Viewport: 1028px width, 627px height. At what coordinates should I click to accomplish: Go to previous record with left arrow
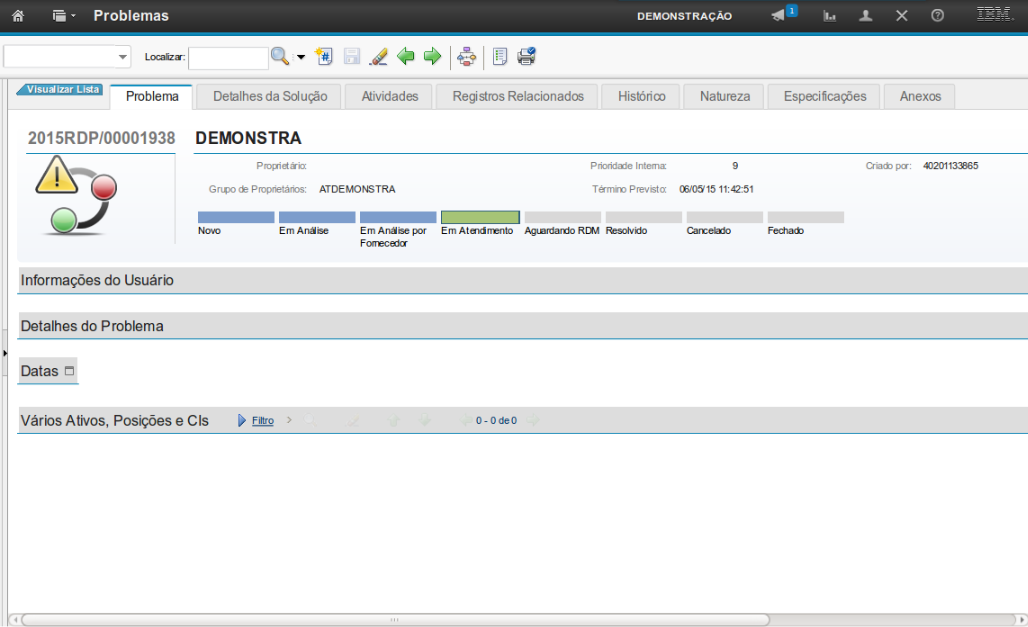(x=405, y=57)
